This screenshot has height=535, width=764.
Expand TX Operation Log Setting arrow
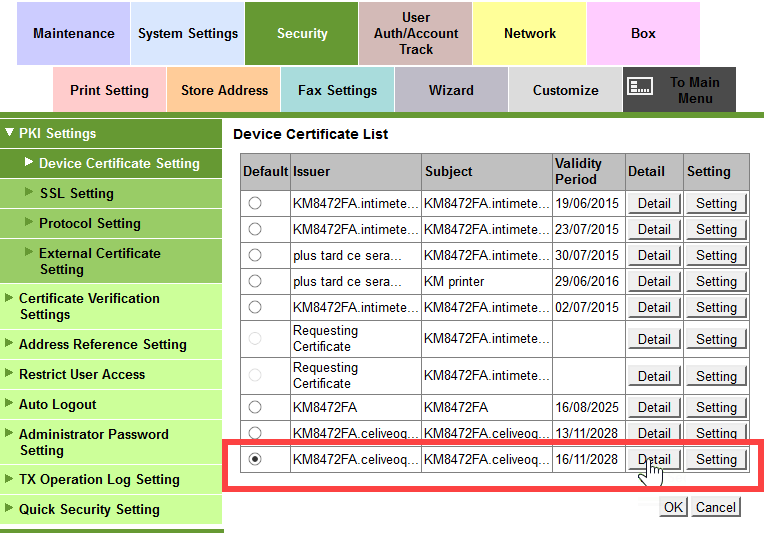coord(9,478)
